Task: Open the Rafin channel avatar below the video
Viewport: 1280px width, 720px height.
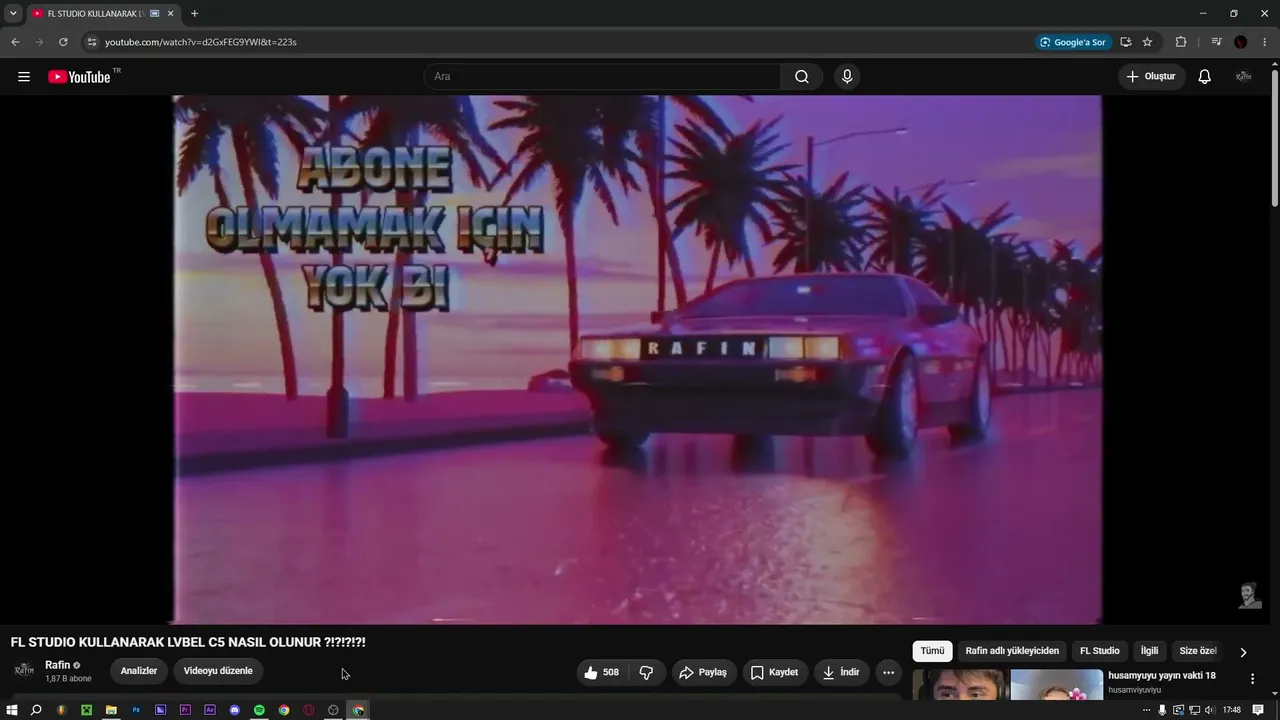Action: pyautogui.click(x=24, y=670)
